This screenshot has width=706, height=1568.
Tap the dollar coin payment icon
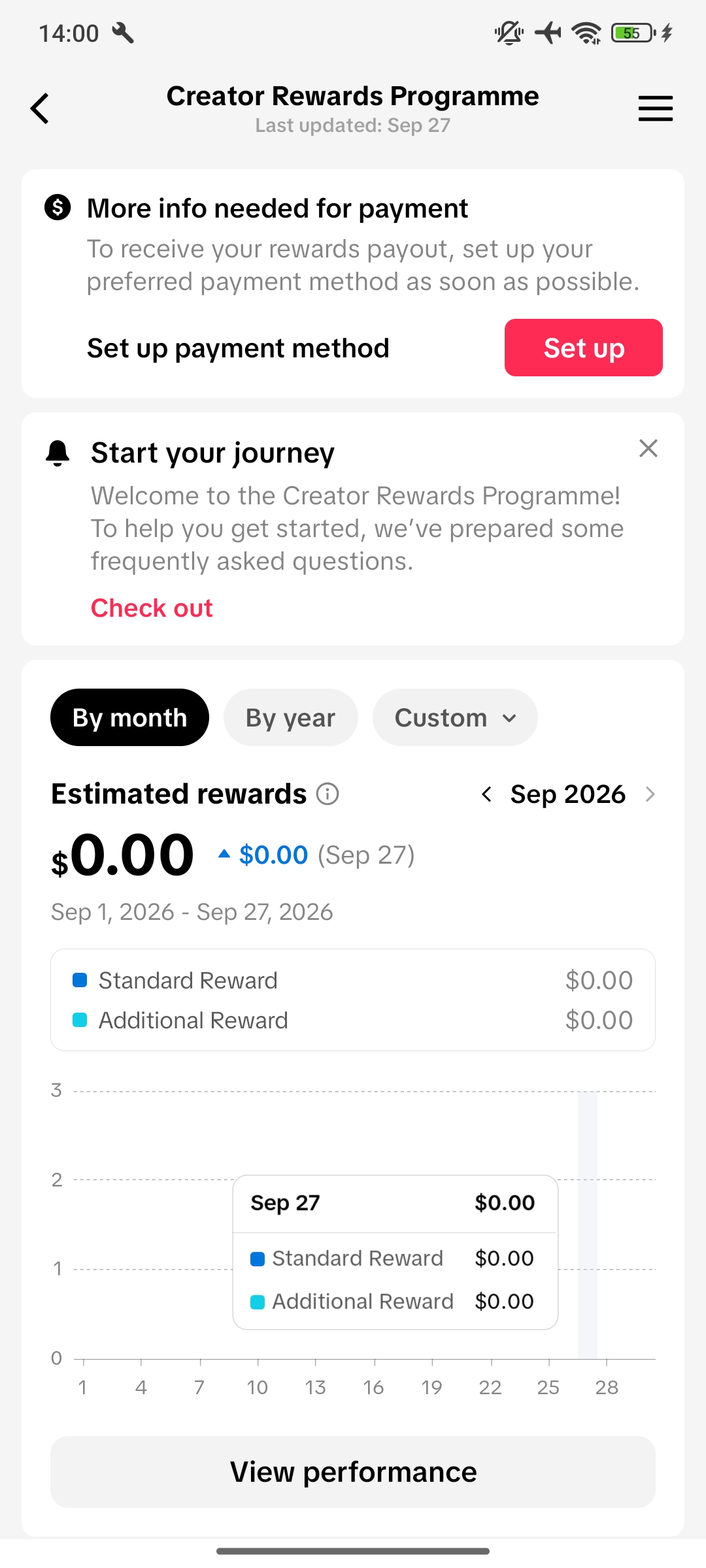pyautogui.click(x=58, y=208)
